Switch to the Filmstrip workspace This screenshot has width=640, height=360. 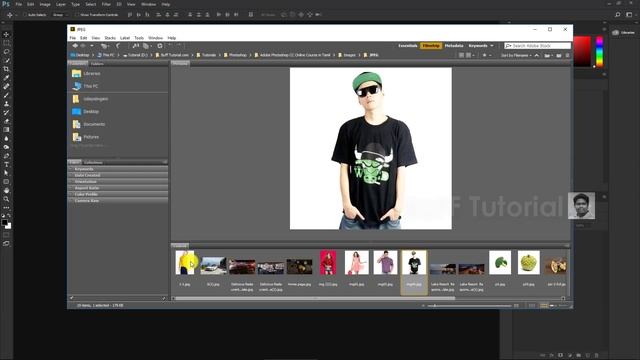pos(431,46)
